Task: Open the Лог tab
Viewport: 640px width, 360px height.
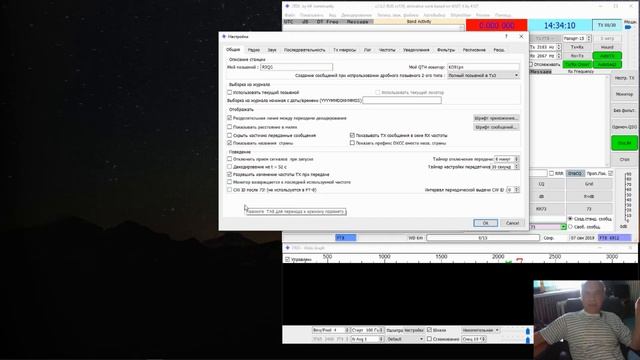Action: pyautogui.click(x=367, y=50)
